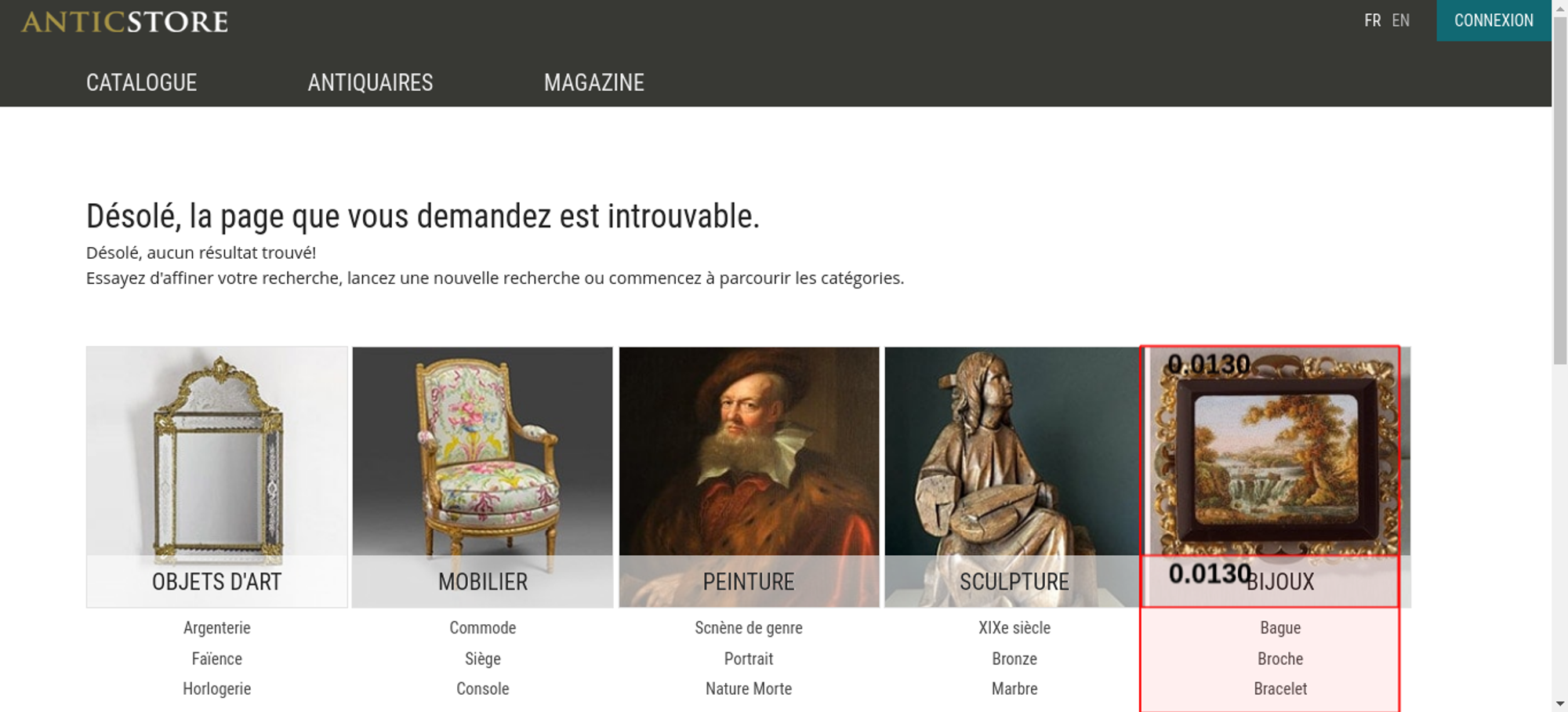Viewport: 1568px width, 712px height.
Task: Open the Peinture portrait thumbnail
Action: click(749, 477)
